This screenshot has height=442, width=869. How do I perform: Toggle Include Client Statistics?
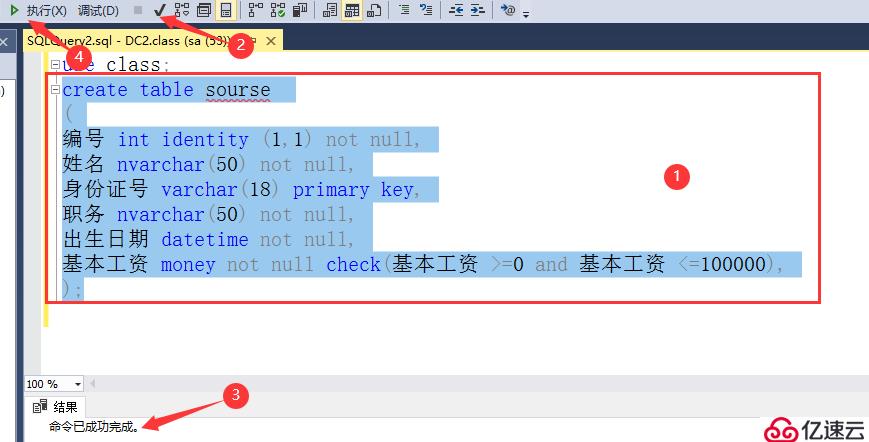point(300,10)
